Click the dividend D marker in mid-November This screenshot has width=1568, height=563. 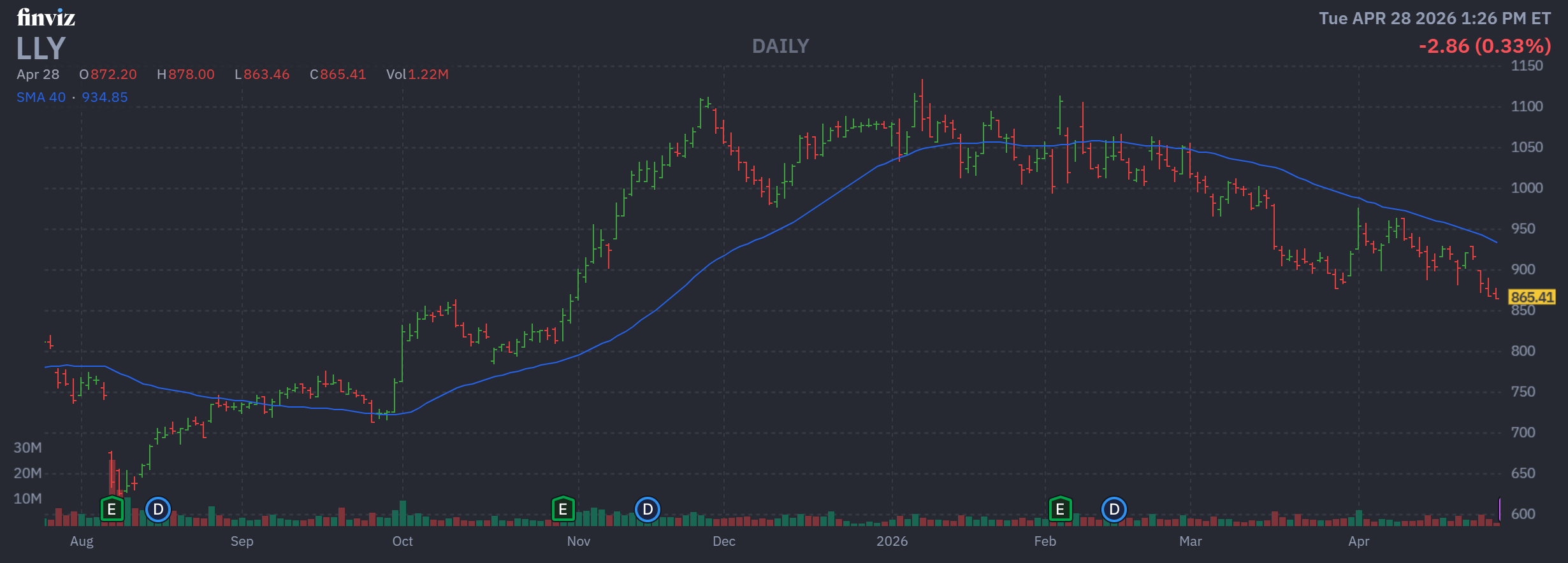tap(648, 510)
